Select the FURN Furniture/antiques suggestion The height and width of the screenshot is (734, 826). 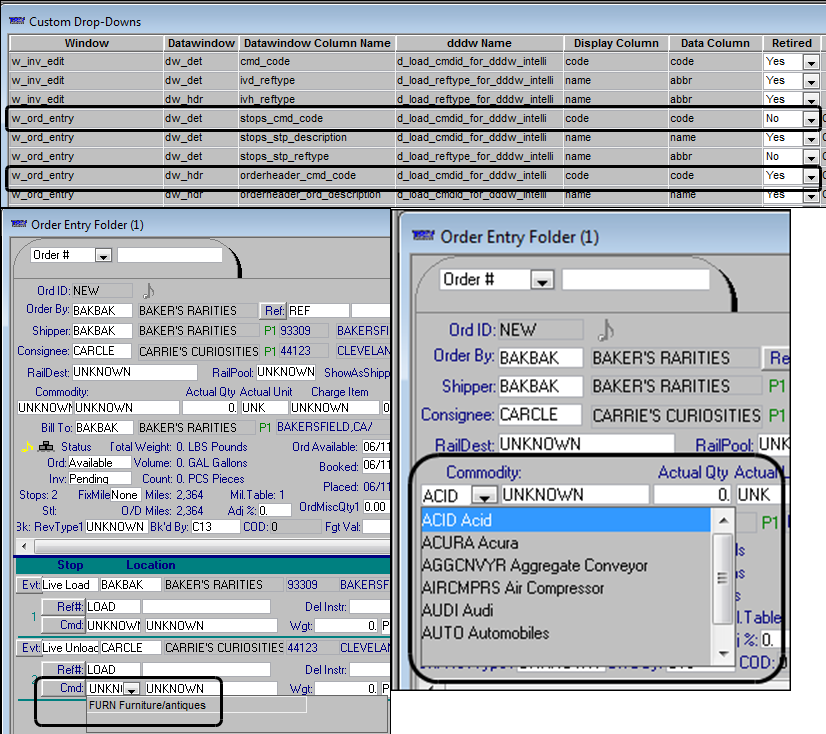pyautogui.click(x=147, y=705)
